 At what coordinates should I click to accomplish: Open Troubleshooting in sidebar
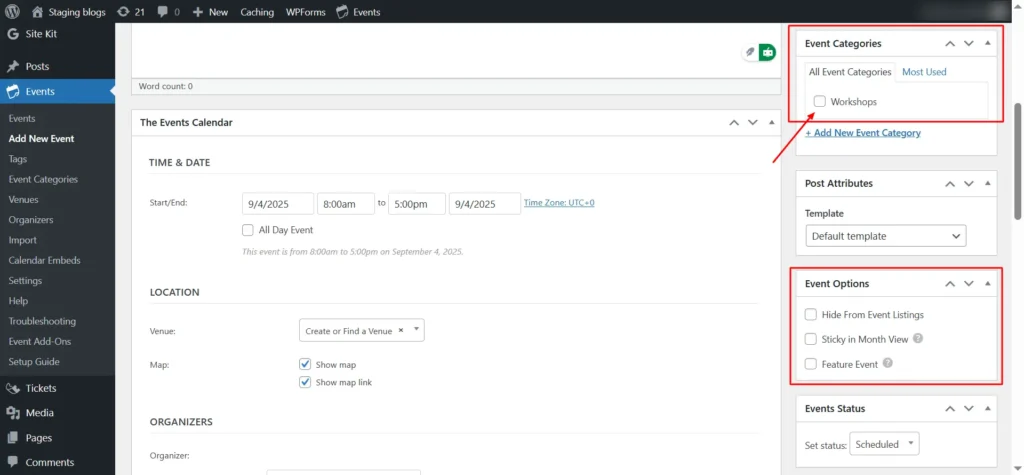(x=42, y=321)
